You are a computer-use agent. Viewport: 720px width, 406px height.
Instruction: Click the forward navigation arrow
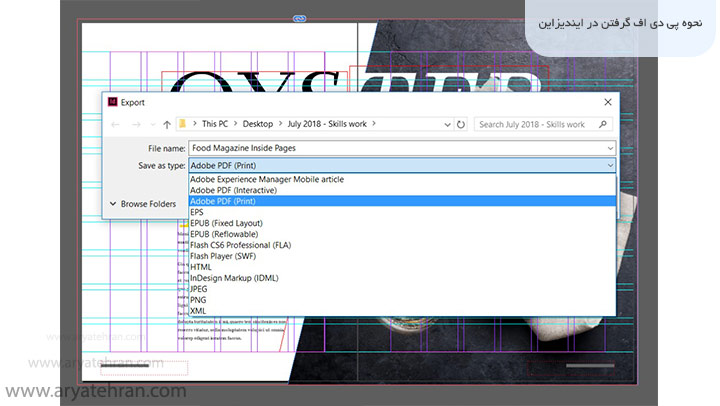[134, 125]
